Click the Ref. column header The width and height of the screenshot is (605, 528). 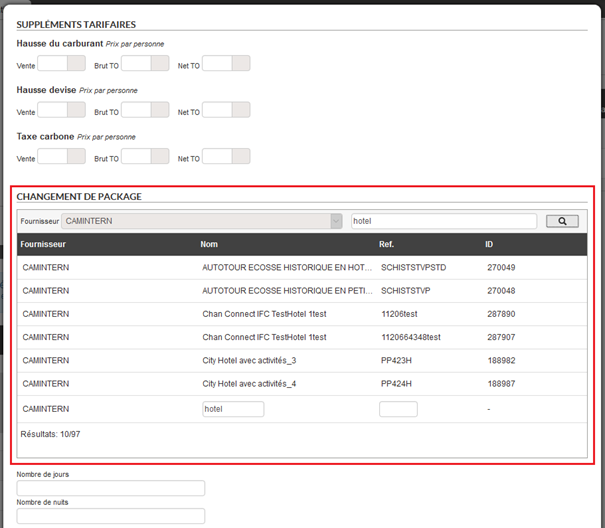[x=386, y=244]
